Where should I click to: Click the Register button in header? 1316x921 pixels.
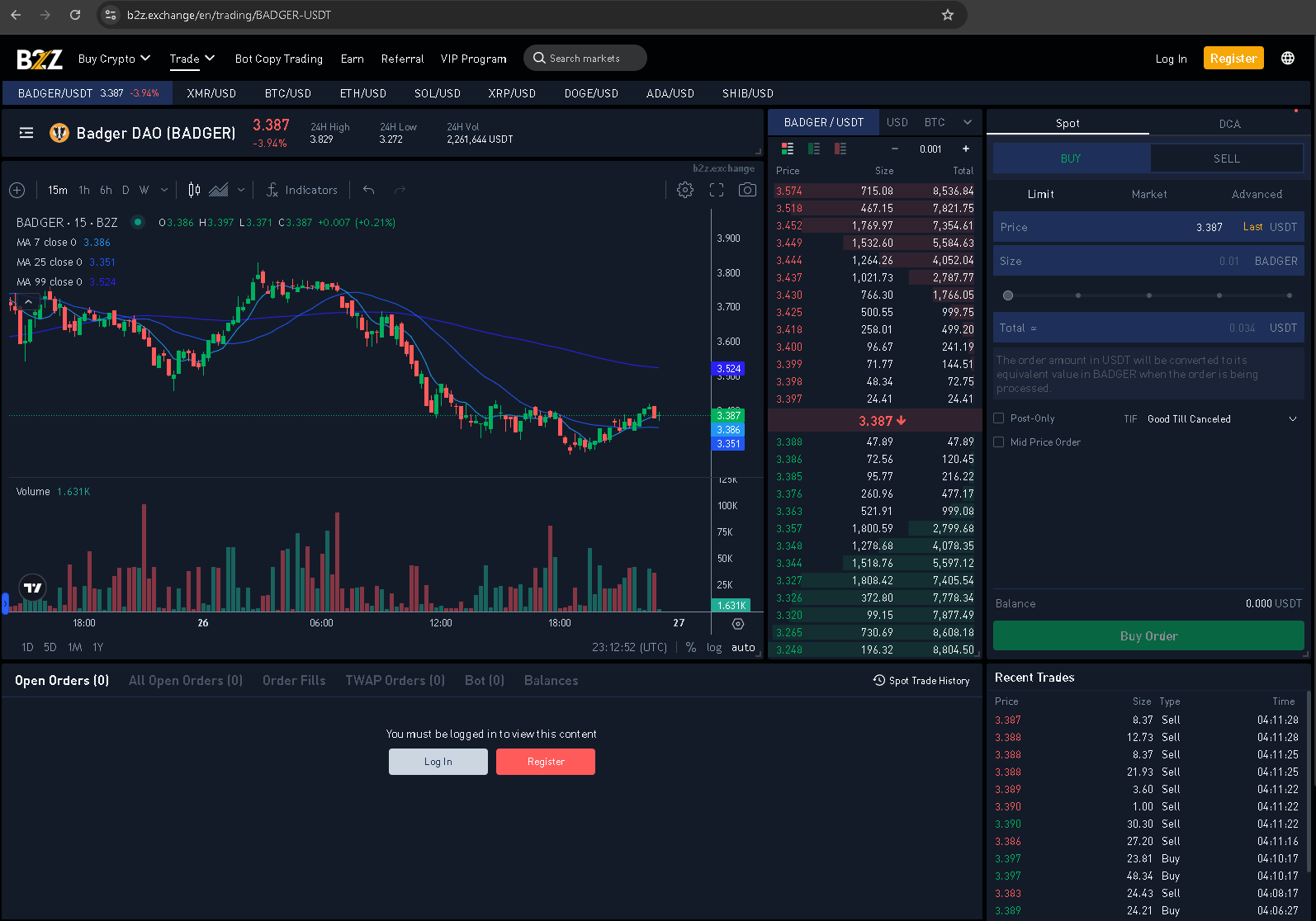pyautogui.click(x=1233, y=58)
